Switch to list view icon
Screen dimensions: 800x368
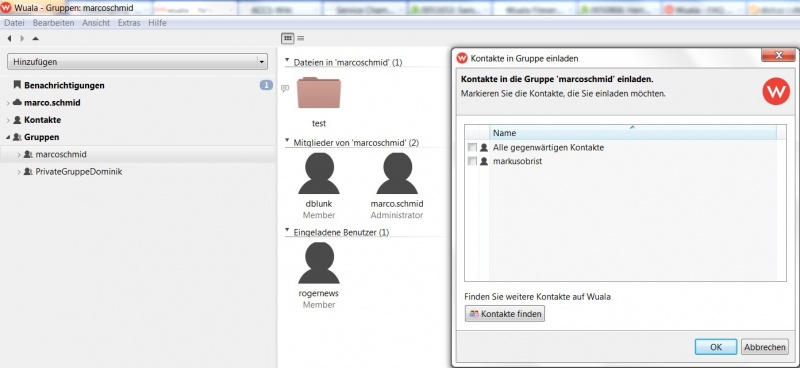pyautogui.click(x=301, y=38)
